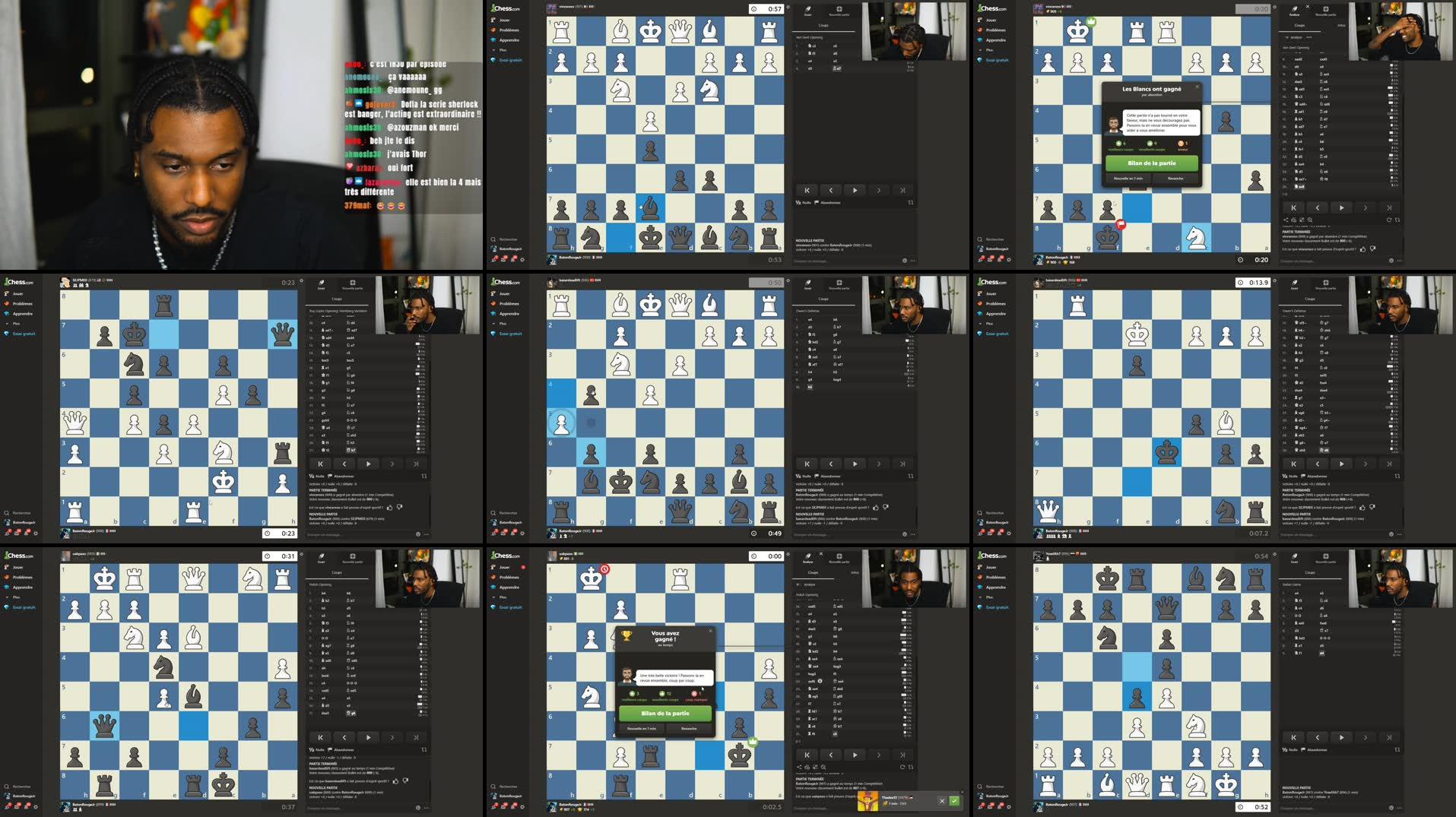Click the green Bilan de la partie button

[1152, 163]
